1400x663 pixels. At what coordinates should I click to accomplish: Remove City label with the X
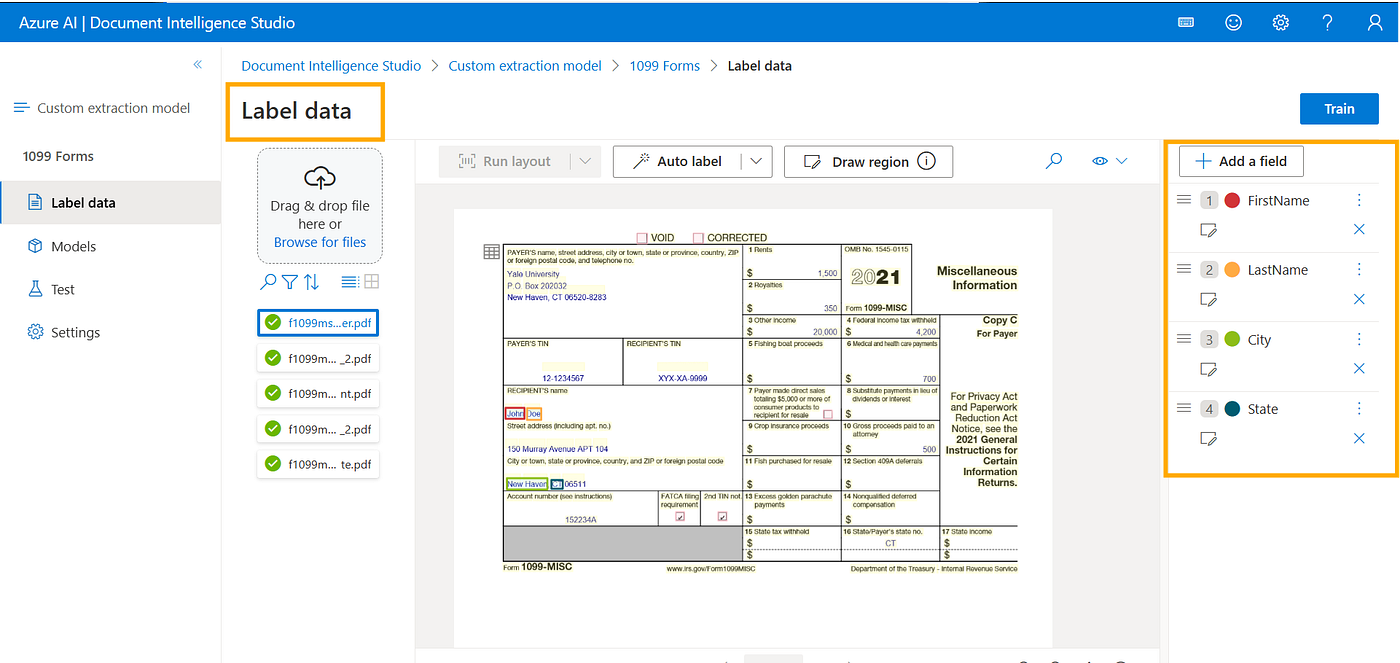pos(1359,369)
